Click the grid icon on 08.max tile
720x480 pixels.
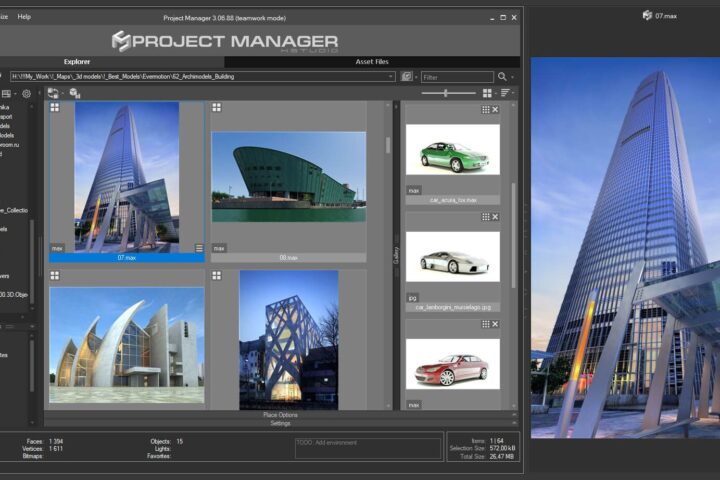click(x=216, y=107)
